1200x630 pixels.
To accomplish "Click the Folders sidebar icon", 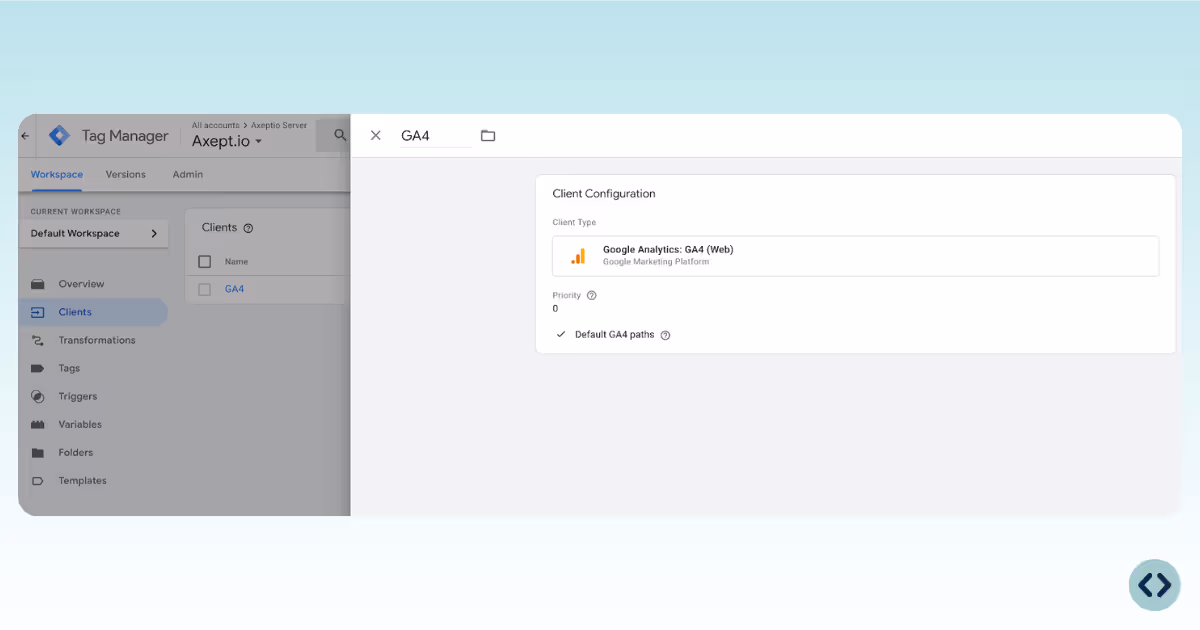I will coord(38,453).
